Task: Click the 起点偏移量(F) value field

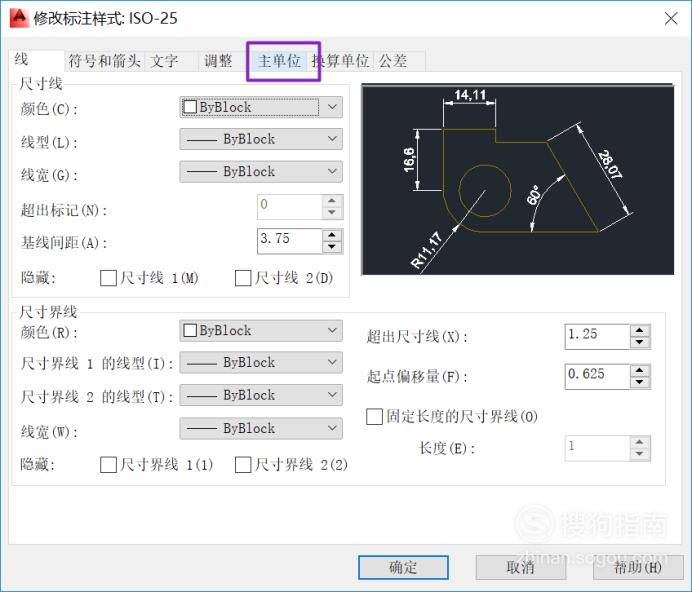Action: pos(597,377)
